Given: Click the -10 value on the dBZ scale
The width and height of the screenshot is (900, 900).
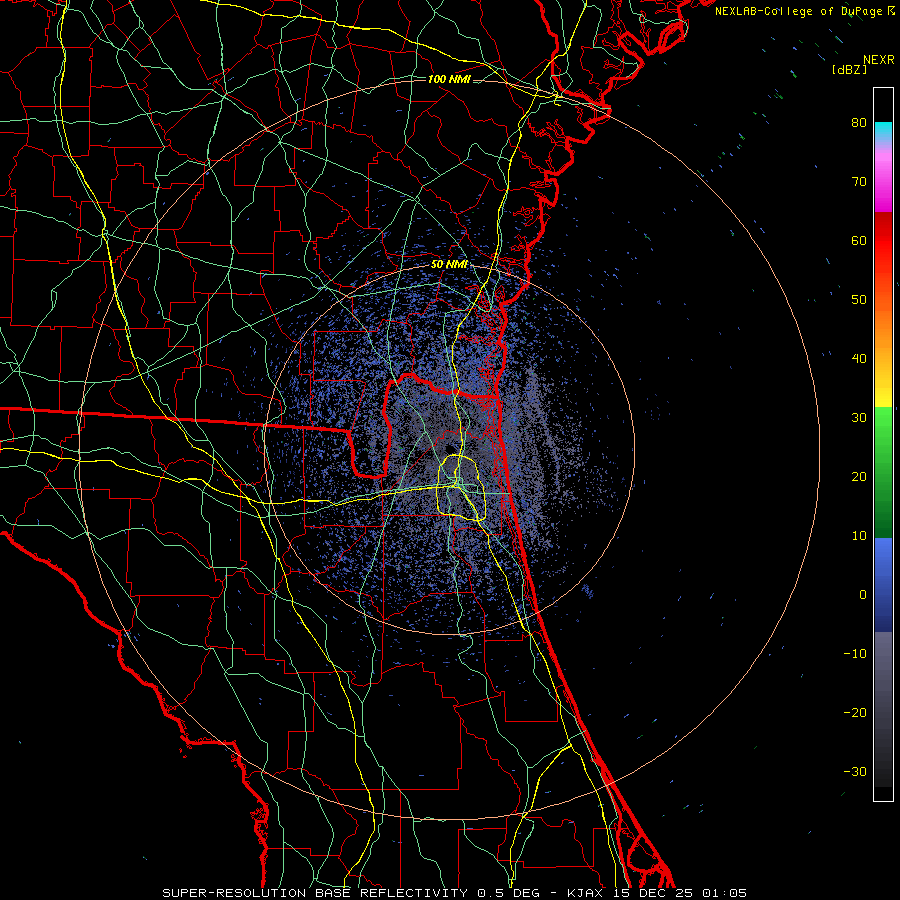Looking at the screenshot, I should 855,654.
